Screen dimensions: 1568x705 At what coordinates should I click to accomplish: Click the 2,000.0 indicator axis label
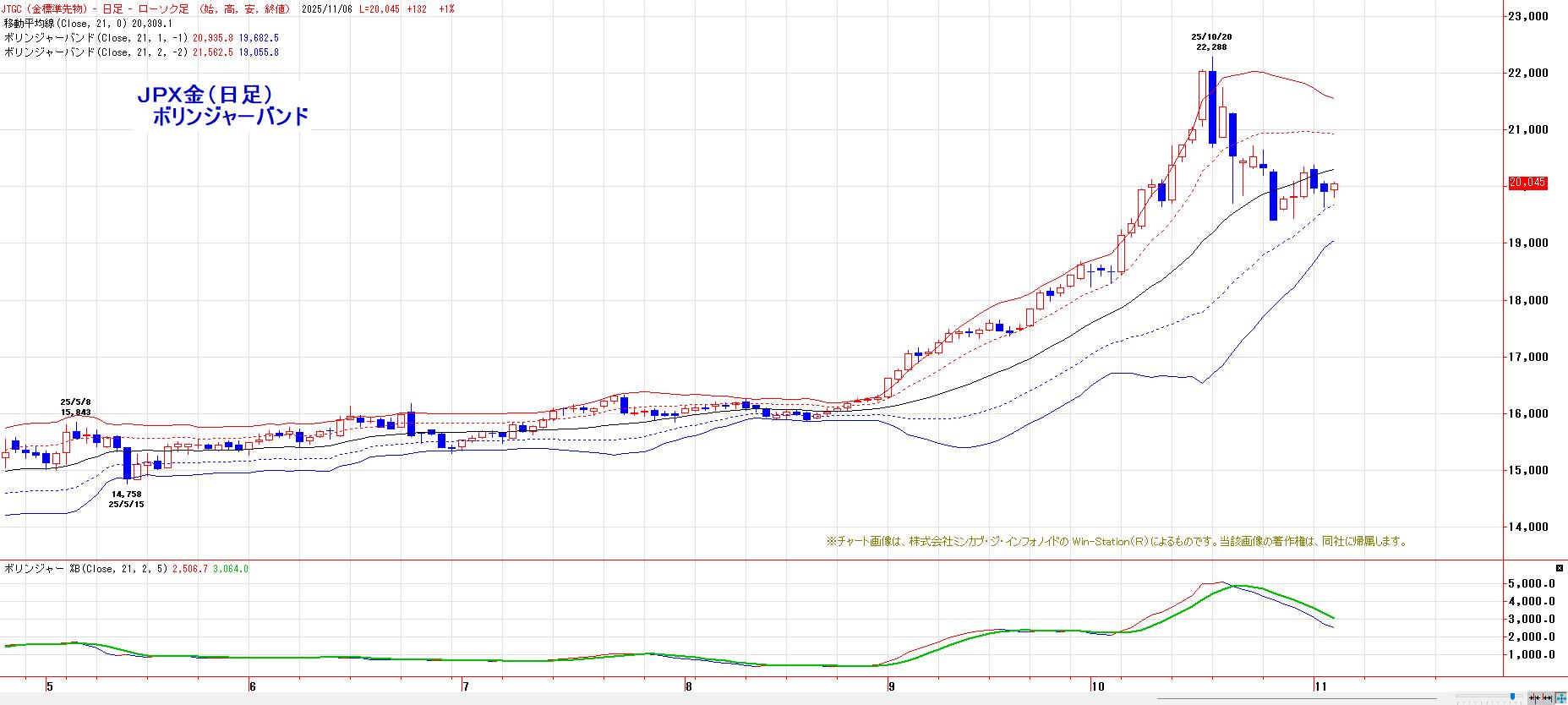(x=1532, y=637)
